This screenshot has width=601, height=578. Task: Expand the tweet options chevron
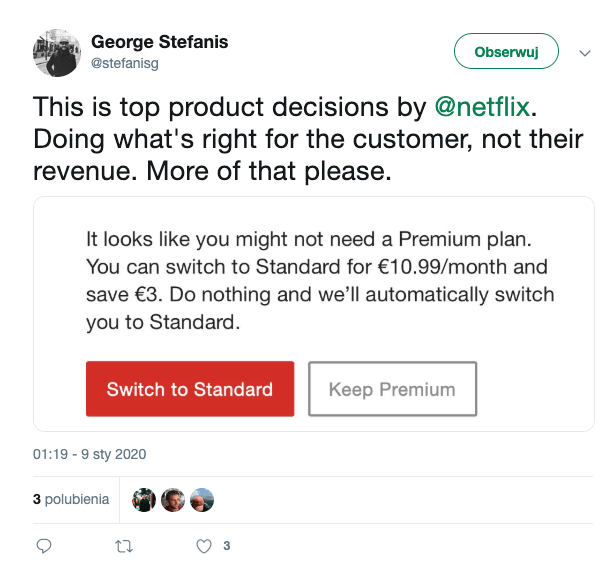(585, 53)
